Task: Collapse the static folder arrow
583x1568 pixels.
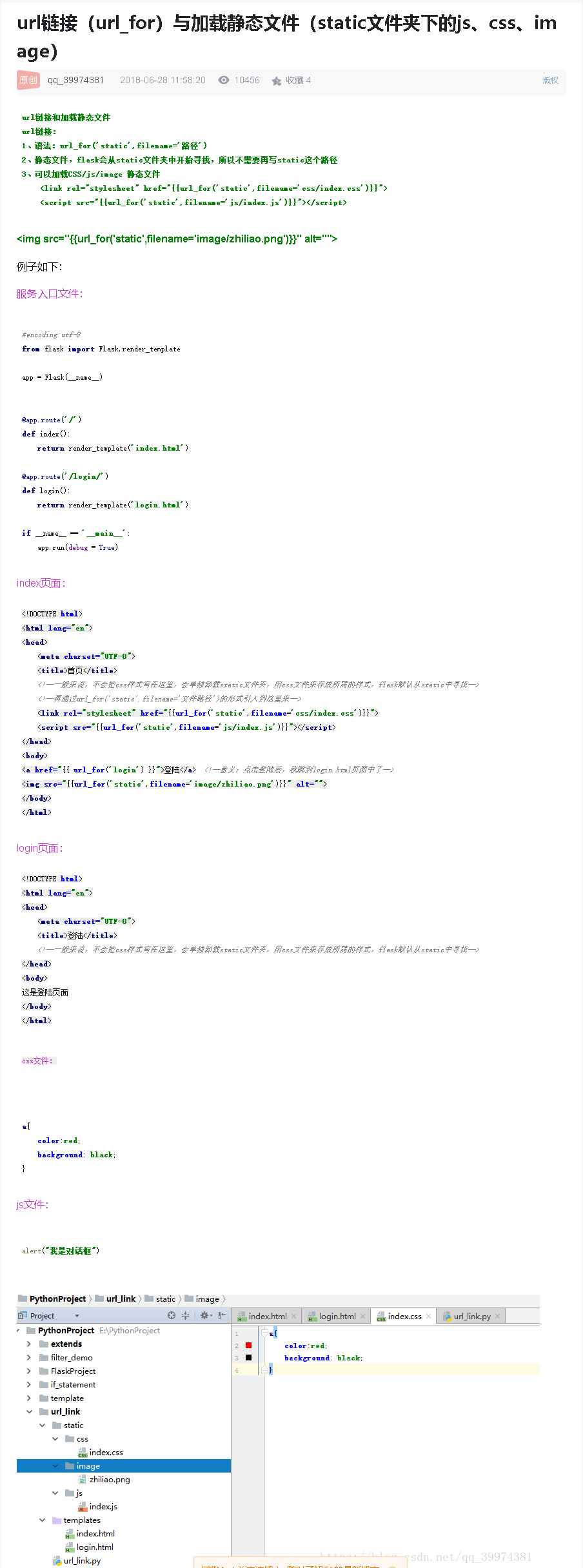Action: click(x=42, y=1425)
